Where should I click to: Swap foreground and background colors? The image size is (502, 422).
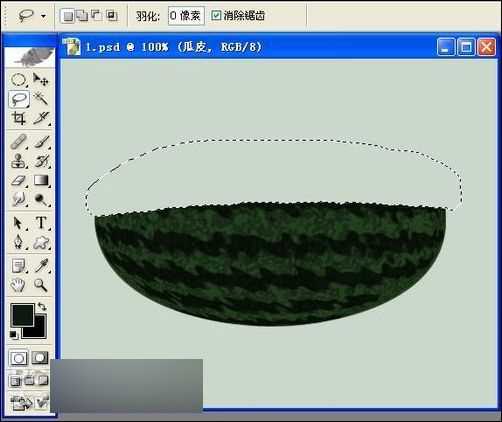pos(42,306)
